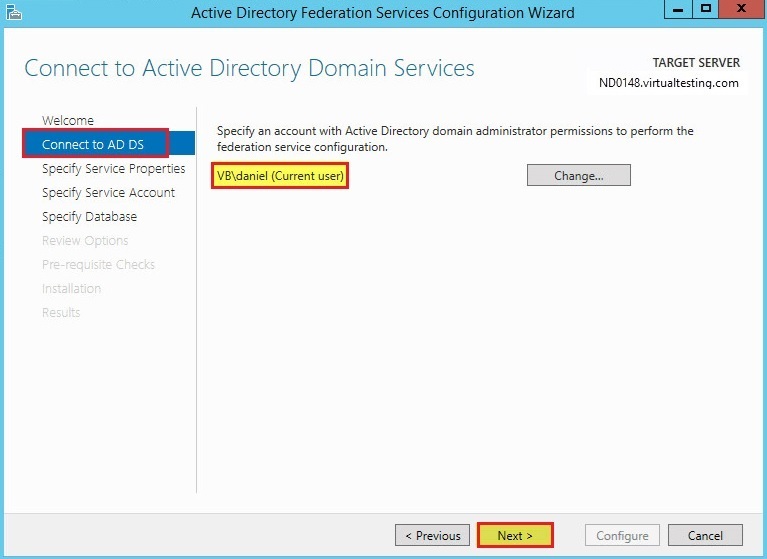Open the Specify Database step
The image size is (767, 559).
point(89,216)
